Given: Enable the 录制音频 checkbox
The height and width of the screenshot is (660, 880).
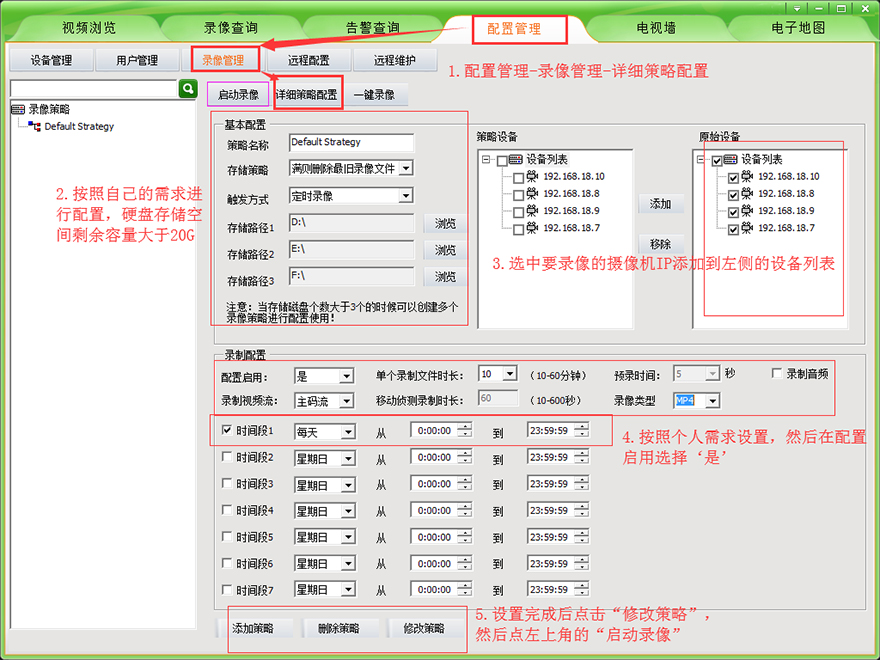Looking at the screenshot, I should tap(777, 374).
